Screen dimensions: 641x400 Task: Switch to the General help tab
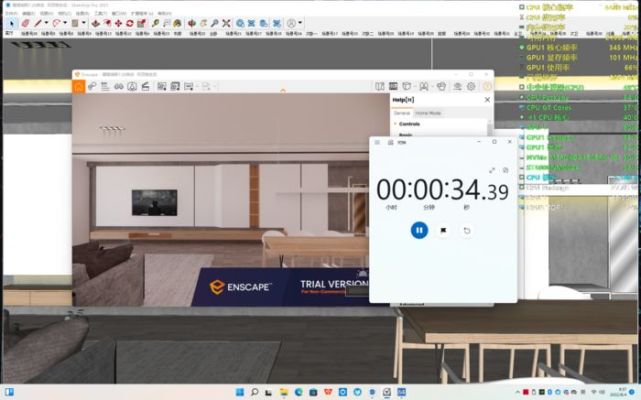coord(401,113)
